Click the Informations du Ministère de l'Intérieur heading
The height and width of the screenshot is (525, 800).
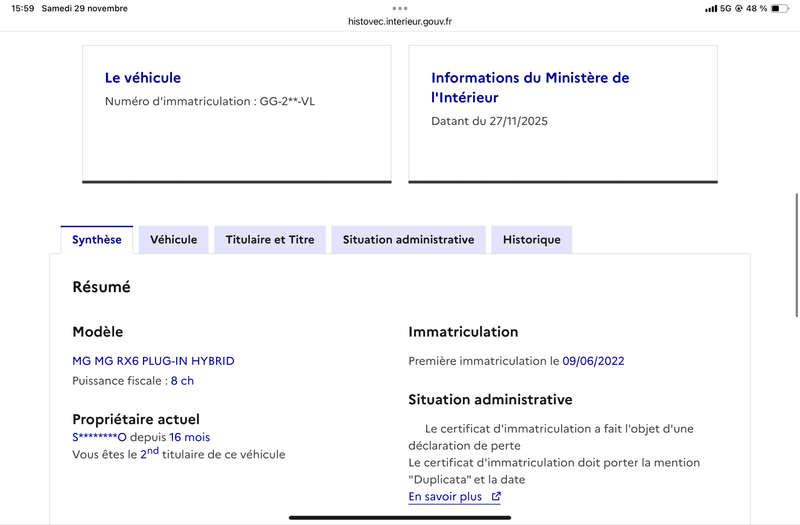pos(530,88)
